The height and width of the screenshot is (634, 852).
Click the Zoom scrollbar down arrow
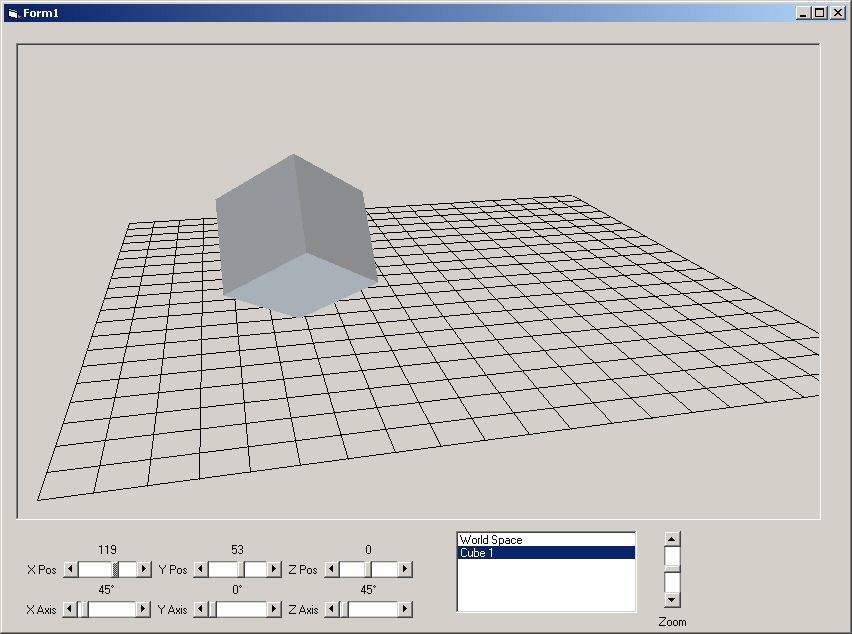(x=672, y=600)
